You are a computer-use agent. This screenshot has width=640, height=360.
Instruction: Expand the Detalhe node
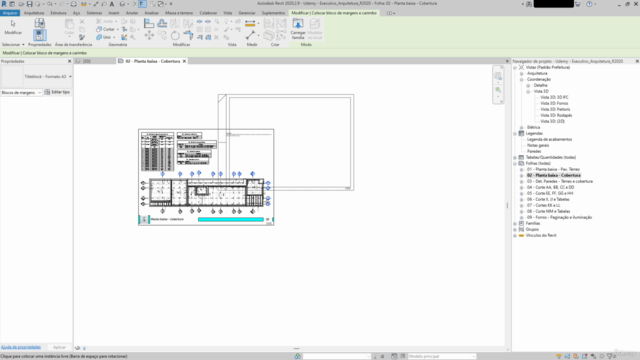pos(528,86)
